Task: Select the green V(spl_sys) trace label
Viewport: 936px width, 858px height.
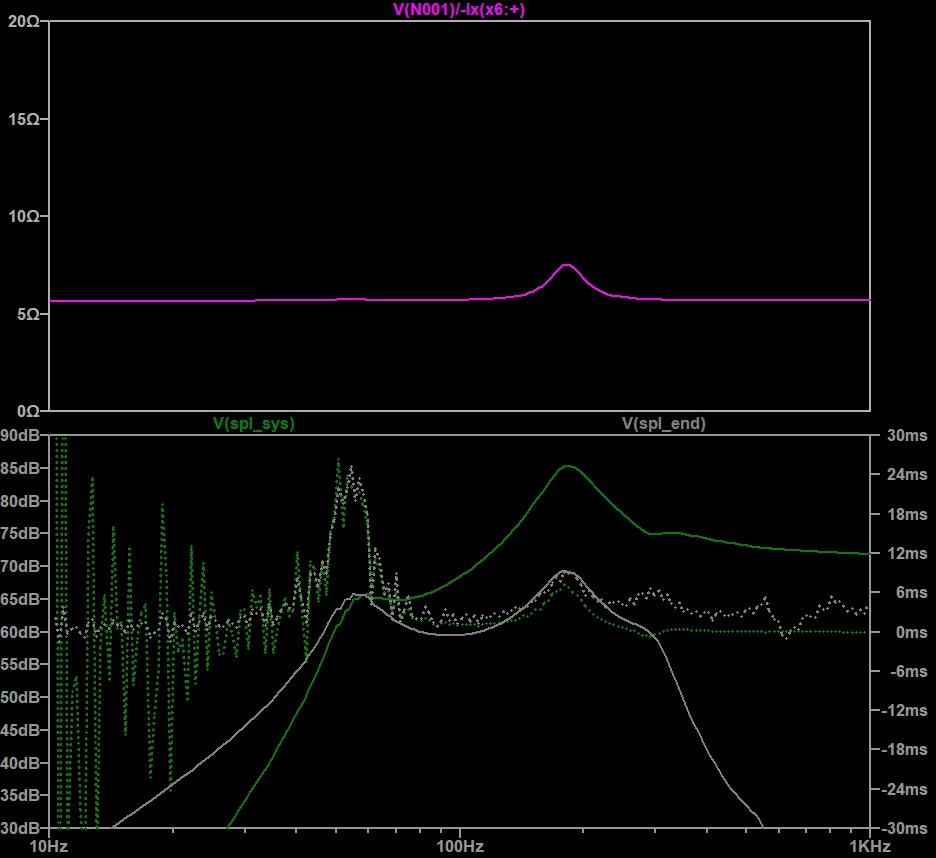Action: (254, 423)
